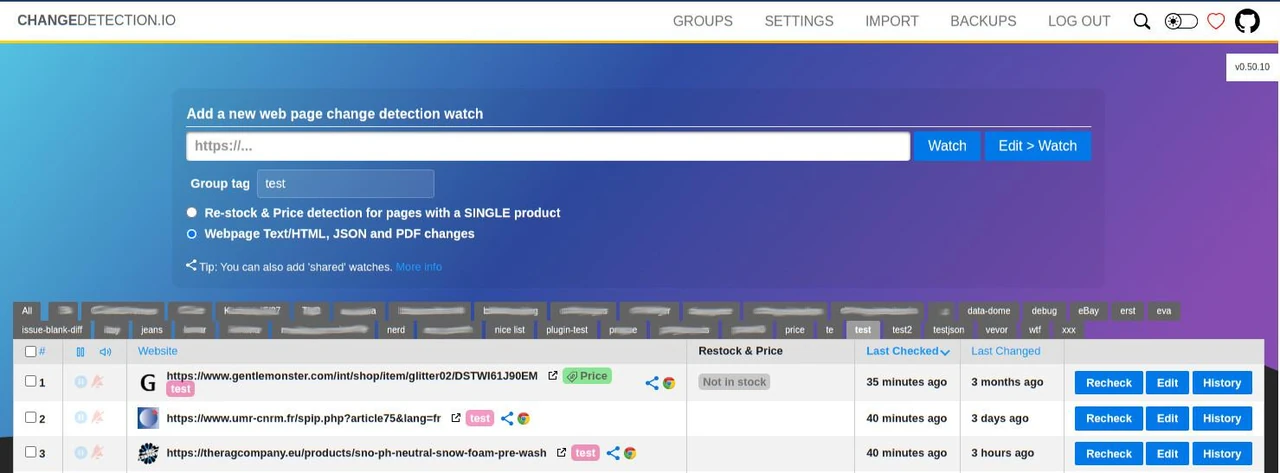The image size is (1280, 473).
Task: Filter by the vevor tag
Action: point(997,330)
